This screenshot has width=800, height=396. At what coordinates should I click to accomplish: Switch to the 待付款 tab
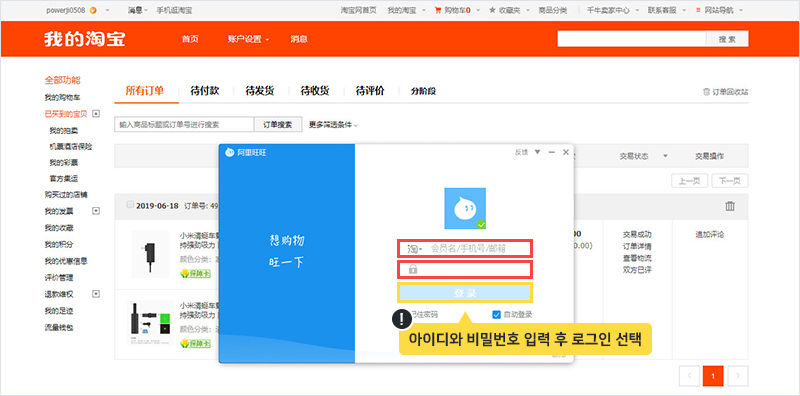(205, 91)
